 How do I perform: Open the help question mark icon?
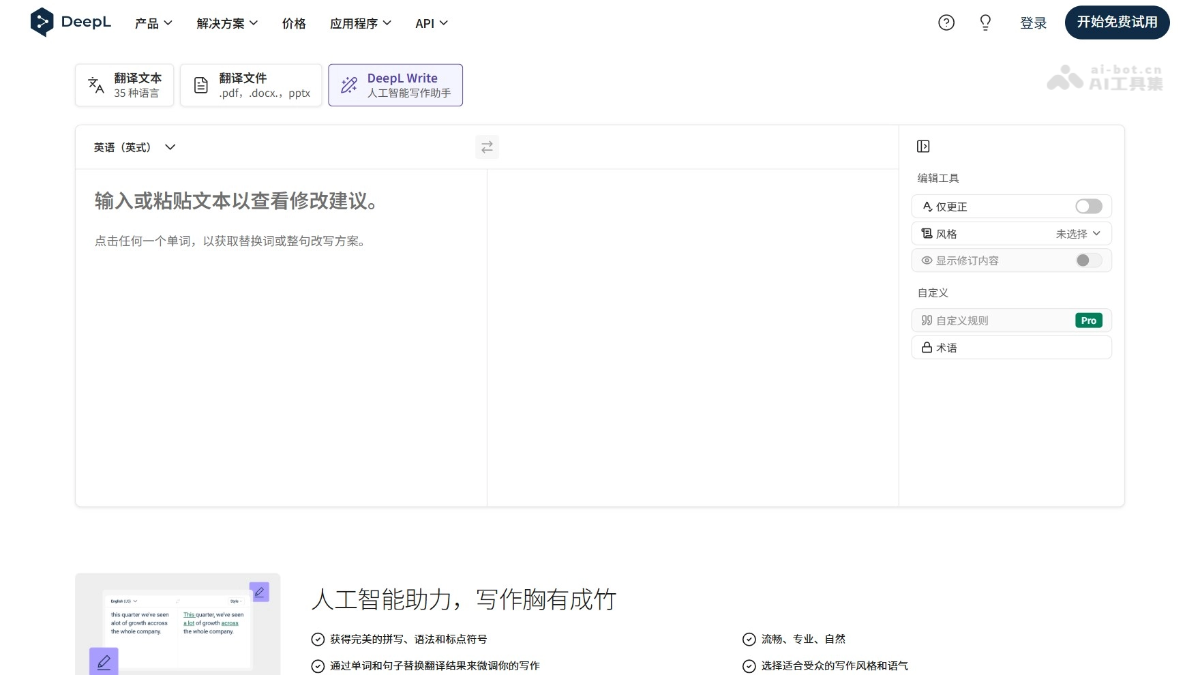click(946, 22)
